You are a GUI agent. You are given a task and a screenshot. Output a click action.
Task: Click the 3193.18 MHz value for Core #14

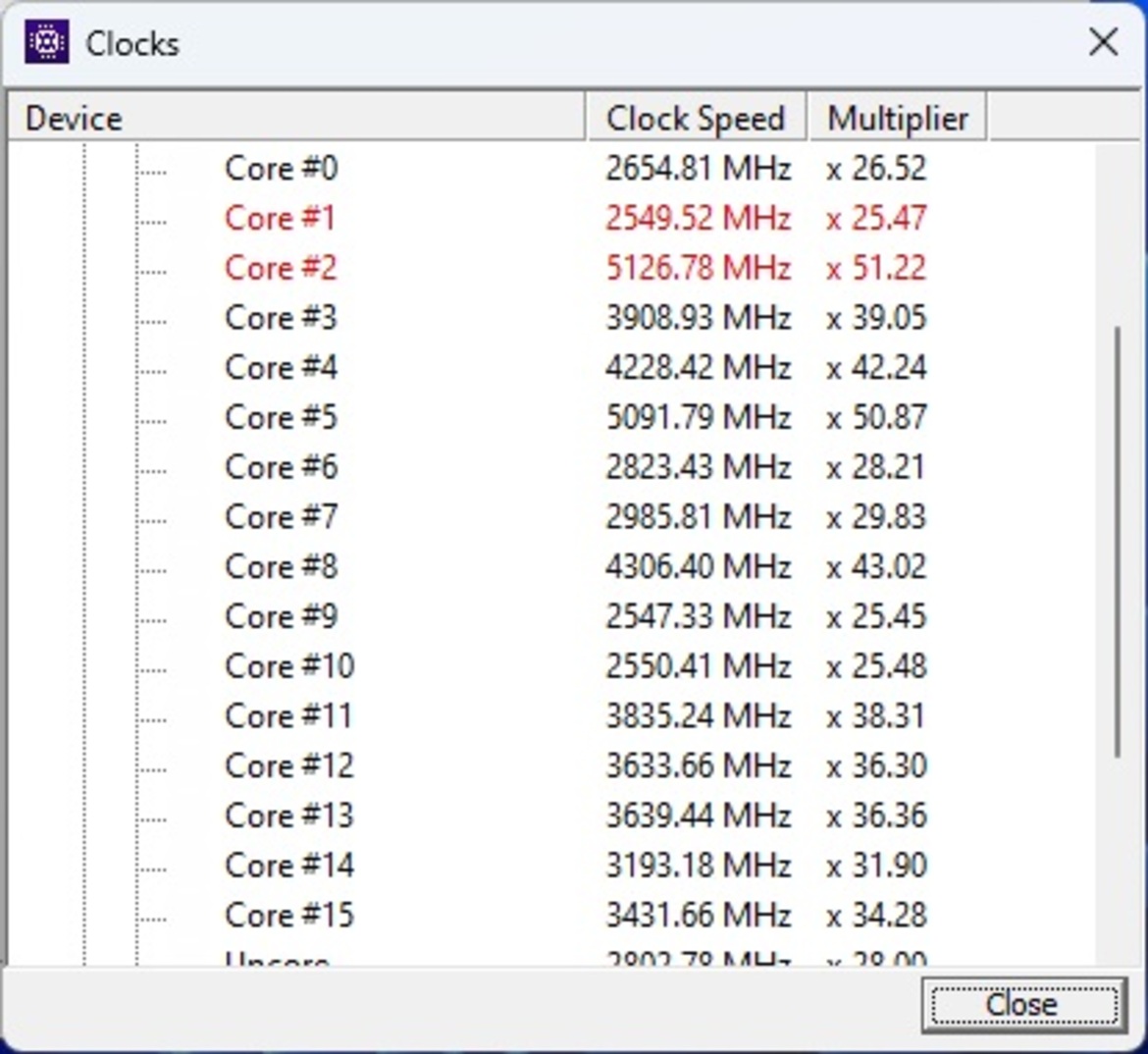click(698, 866)
